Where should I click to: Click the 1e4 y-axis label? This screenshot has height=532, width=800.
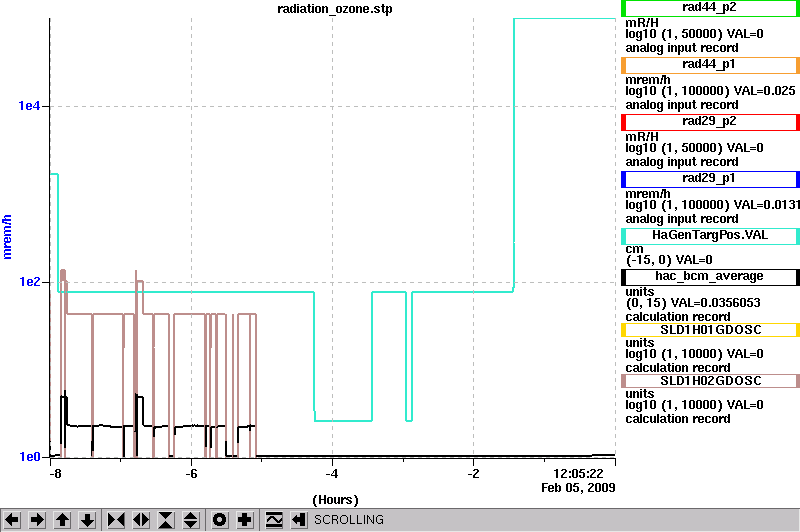[x=29, y=106]
